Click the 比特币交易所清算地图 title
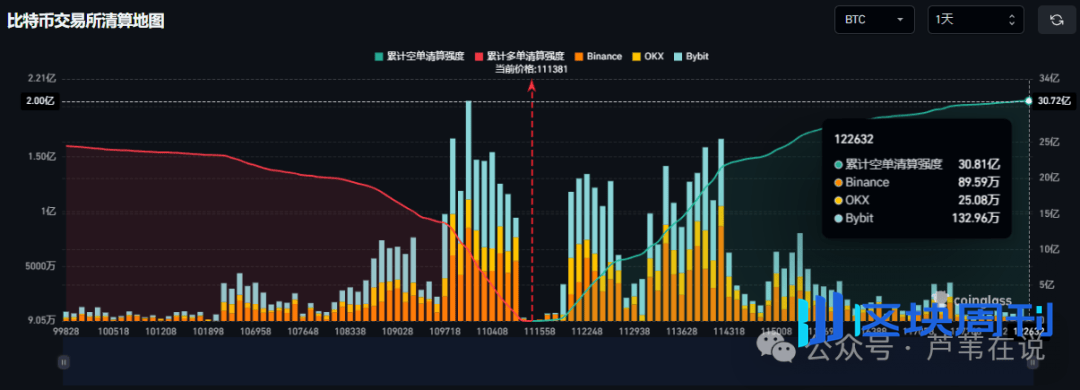The image size is (1080, 390). click(x=85, y=21)
